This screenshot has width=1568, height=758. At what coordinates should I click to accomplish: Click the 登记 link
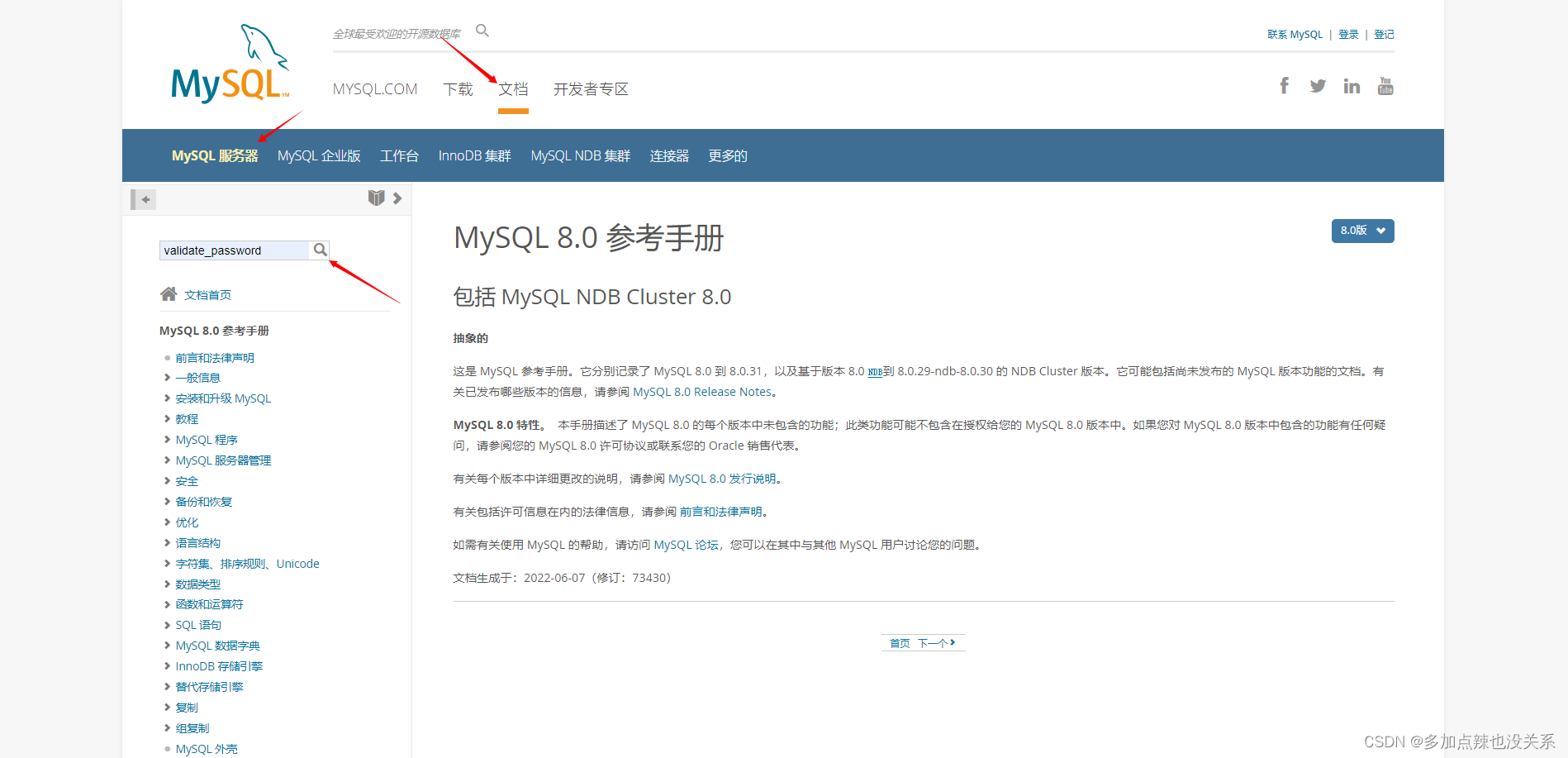1384,35
